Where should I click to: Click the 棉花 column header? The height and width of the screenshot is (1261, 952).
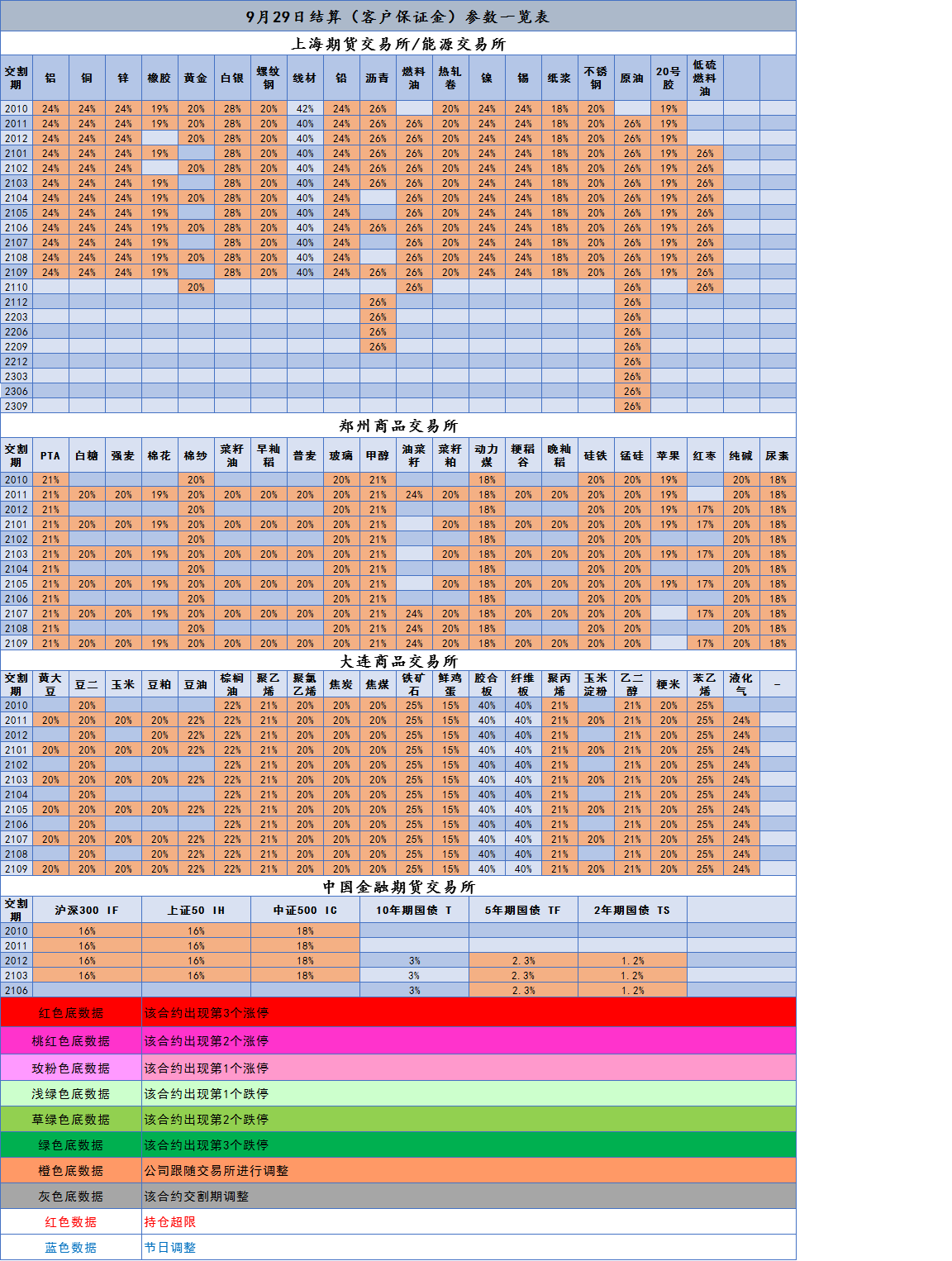[x=159, y=455]
